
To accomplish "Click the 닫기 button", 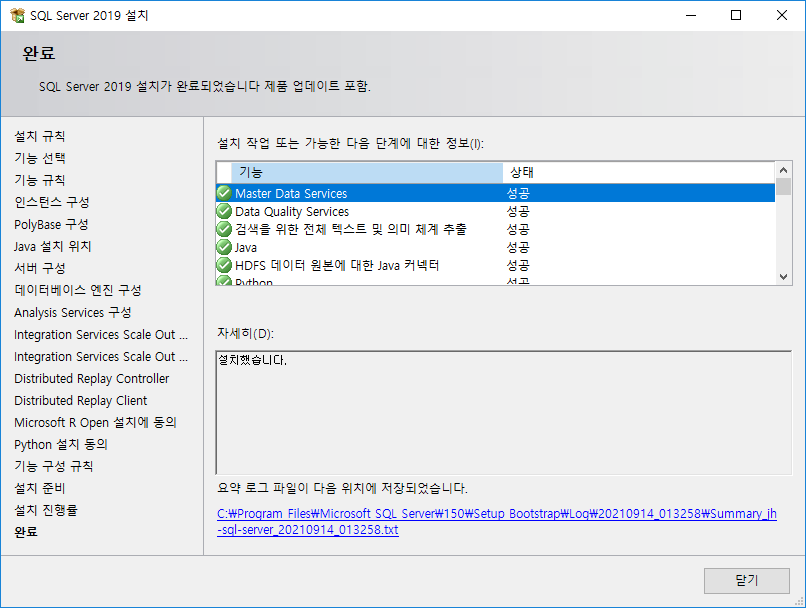I will point(746,581).
